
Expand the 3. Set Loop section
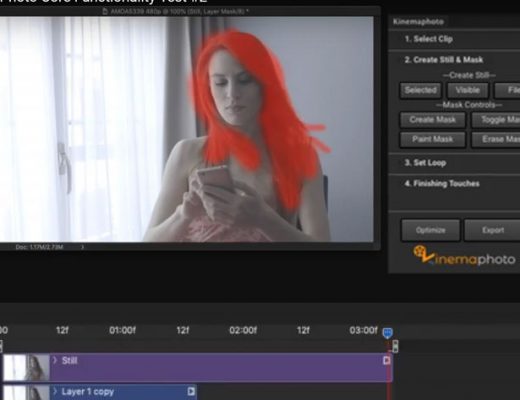tap(425, 163)
